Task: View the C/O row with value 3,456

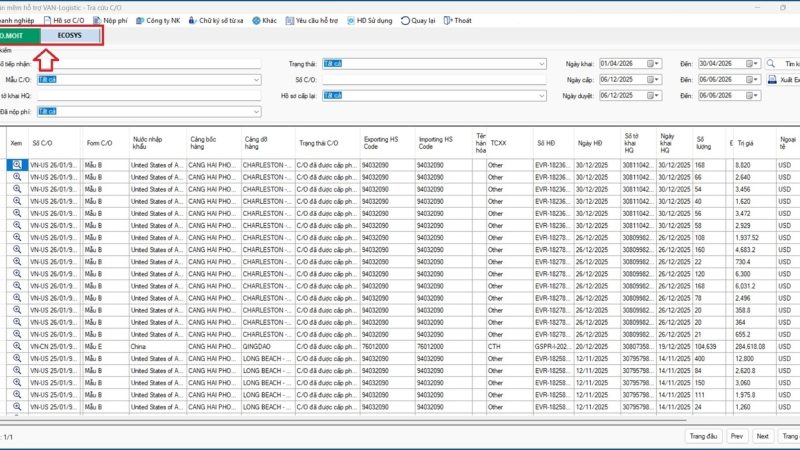Action: [17, 189]
